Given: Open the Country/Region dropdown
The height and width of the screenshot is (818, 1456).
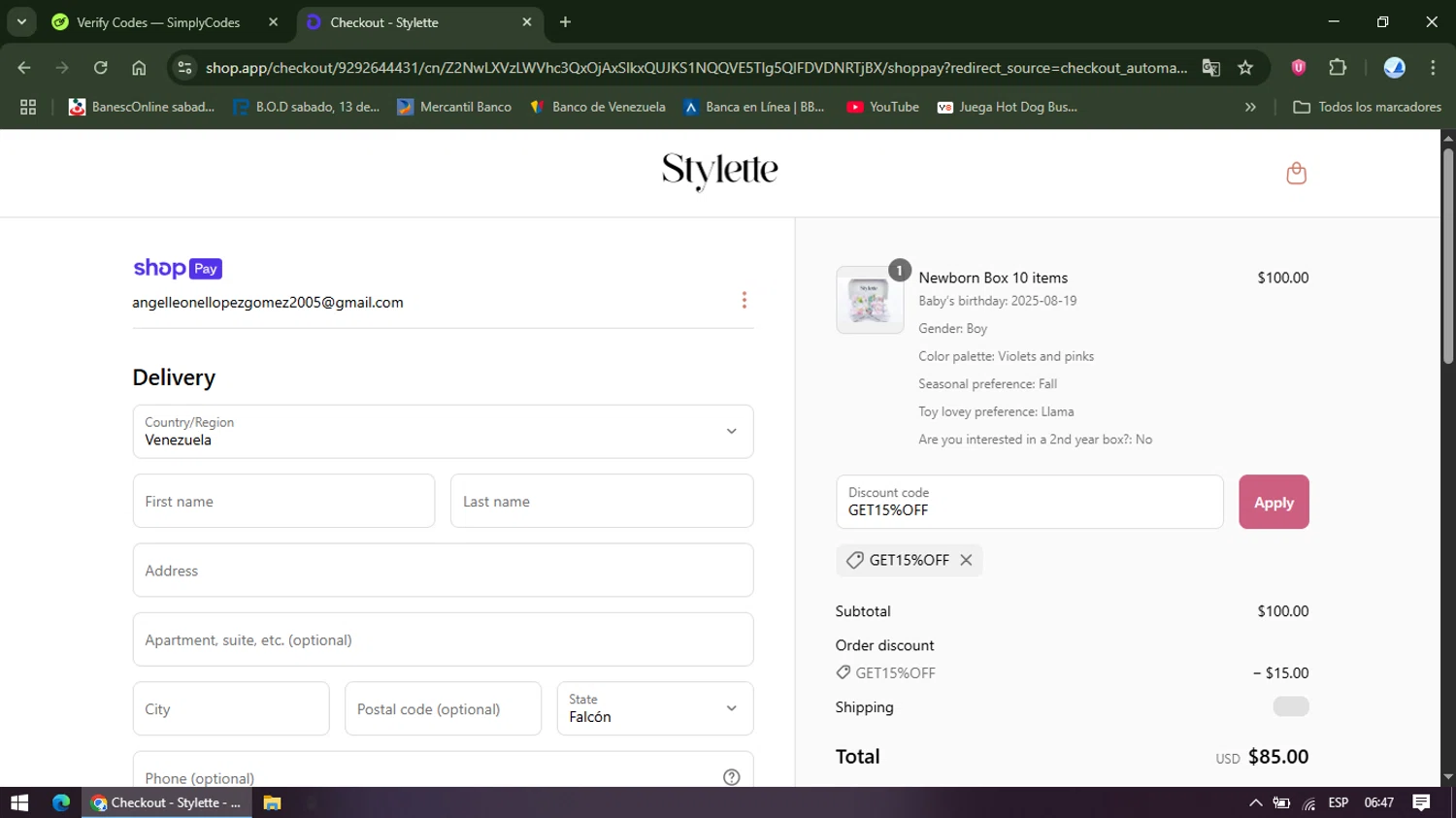Looking at the screenshot, I should coord(443,432).
